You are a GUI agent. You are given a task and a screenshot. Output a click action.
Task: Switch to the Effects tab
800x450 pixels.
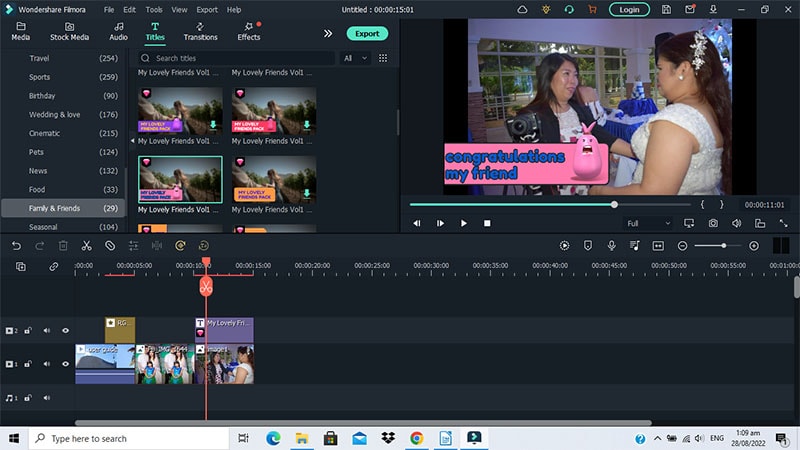pos(248,32)
